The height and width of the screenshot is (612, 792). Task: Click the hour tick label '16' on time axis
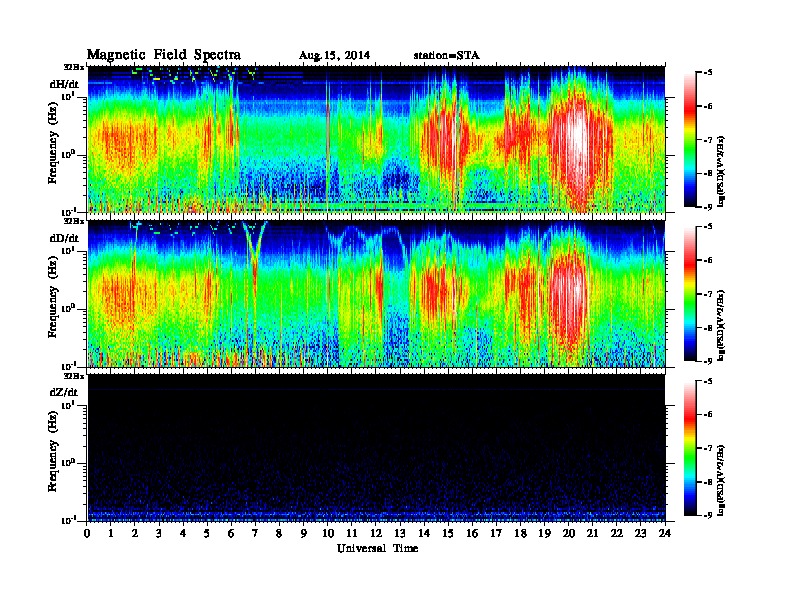point(472,534)
